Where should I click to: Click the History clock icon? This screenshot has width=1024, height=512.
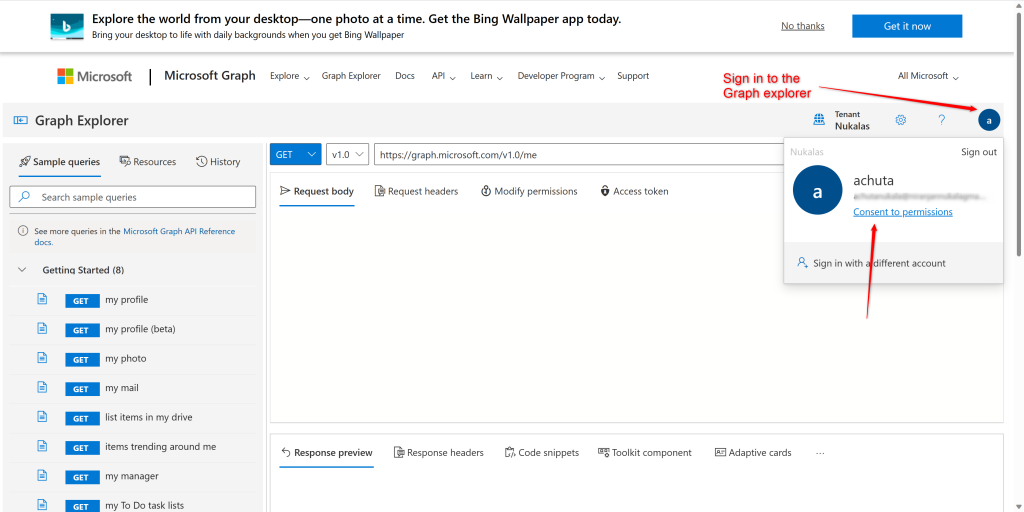click(x=202, y=161)
